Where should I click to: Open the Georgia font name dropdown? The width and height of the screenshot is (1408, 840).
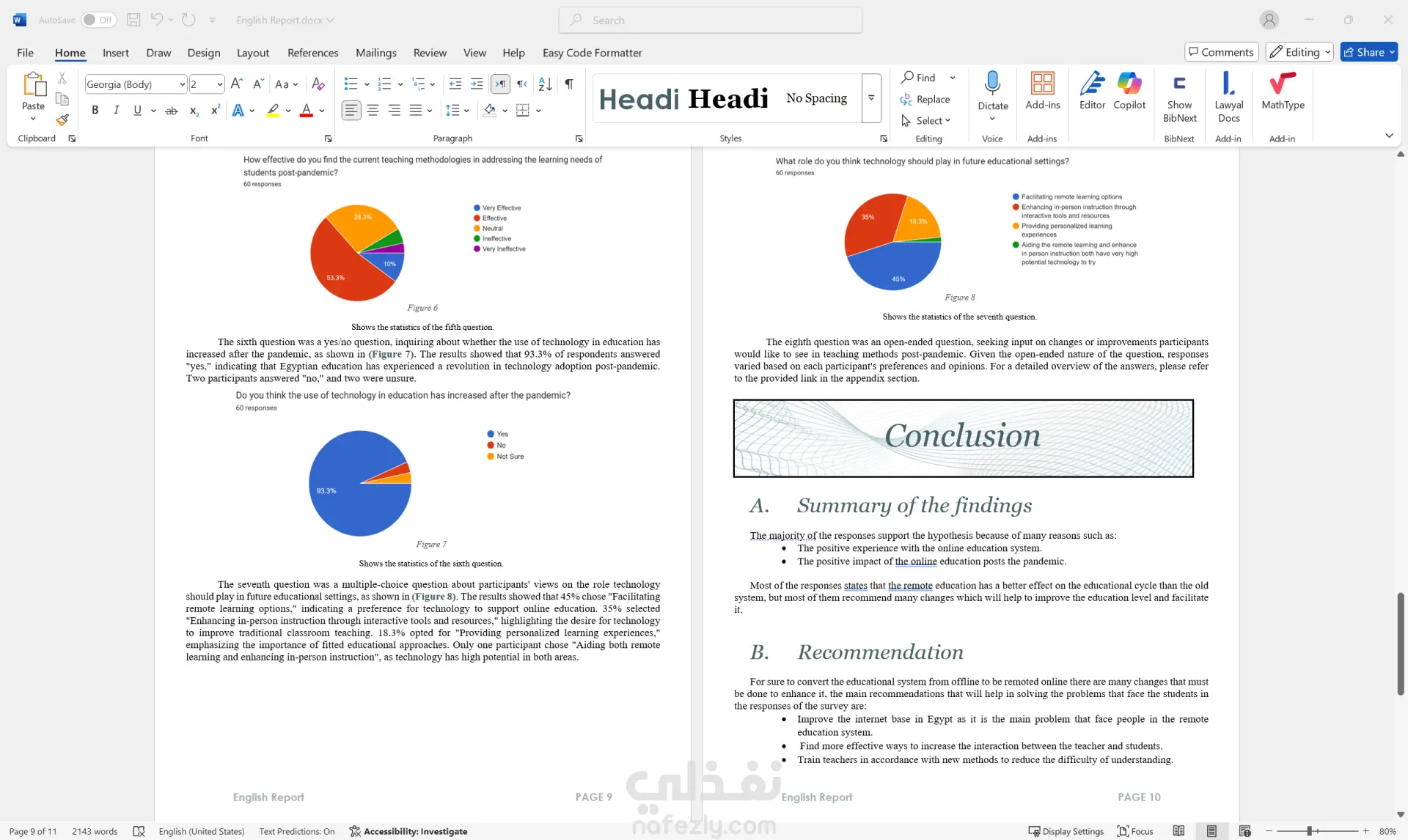pos(182,84)
